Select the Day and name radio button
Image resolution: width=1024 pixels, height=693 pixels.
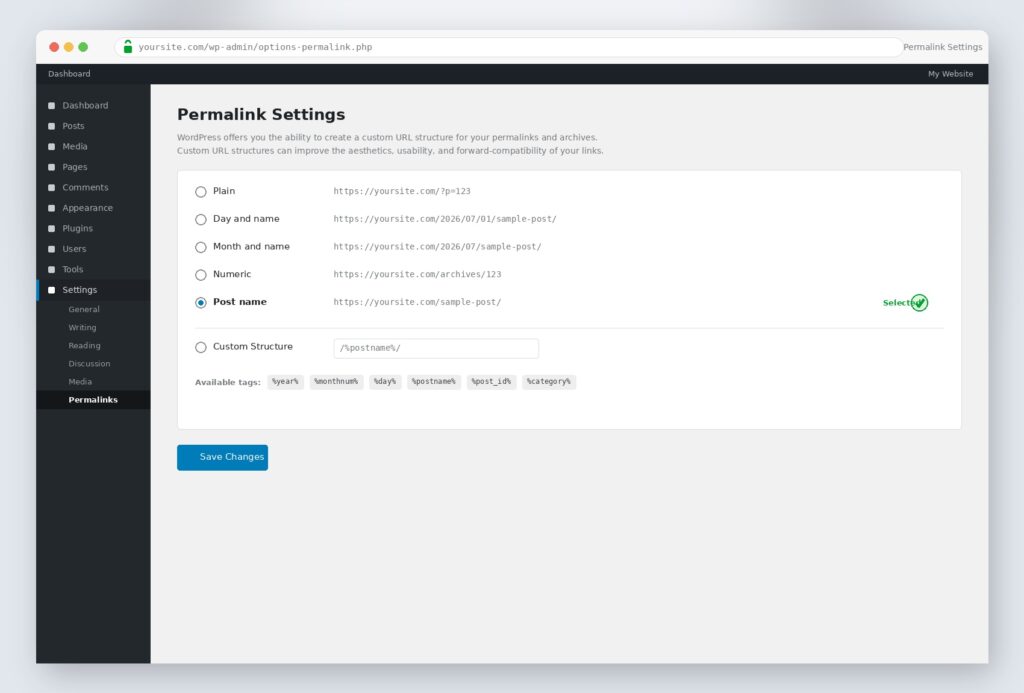coord(200,219)
